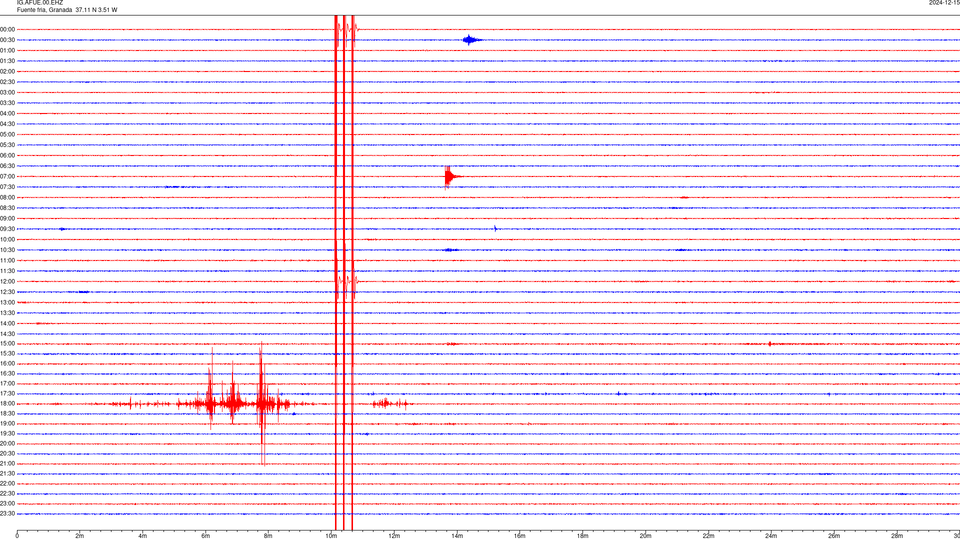Select the 03:30 time label
The width and height of the screenshot is (960, 540).
(x=8, y=103)
